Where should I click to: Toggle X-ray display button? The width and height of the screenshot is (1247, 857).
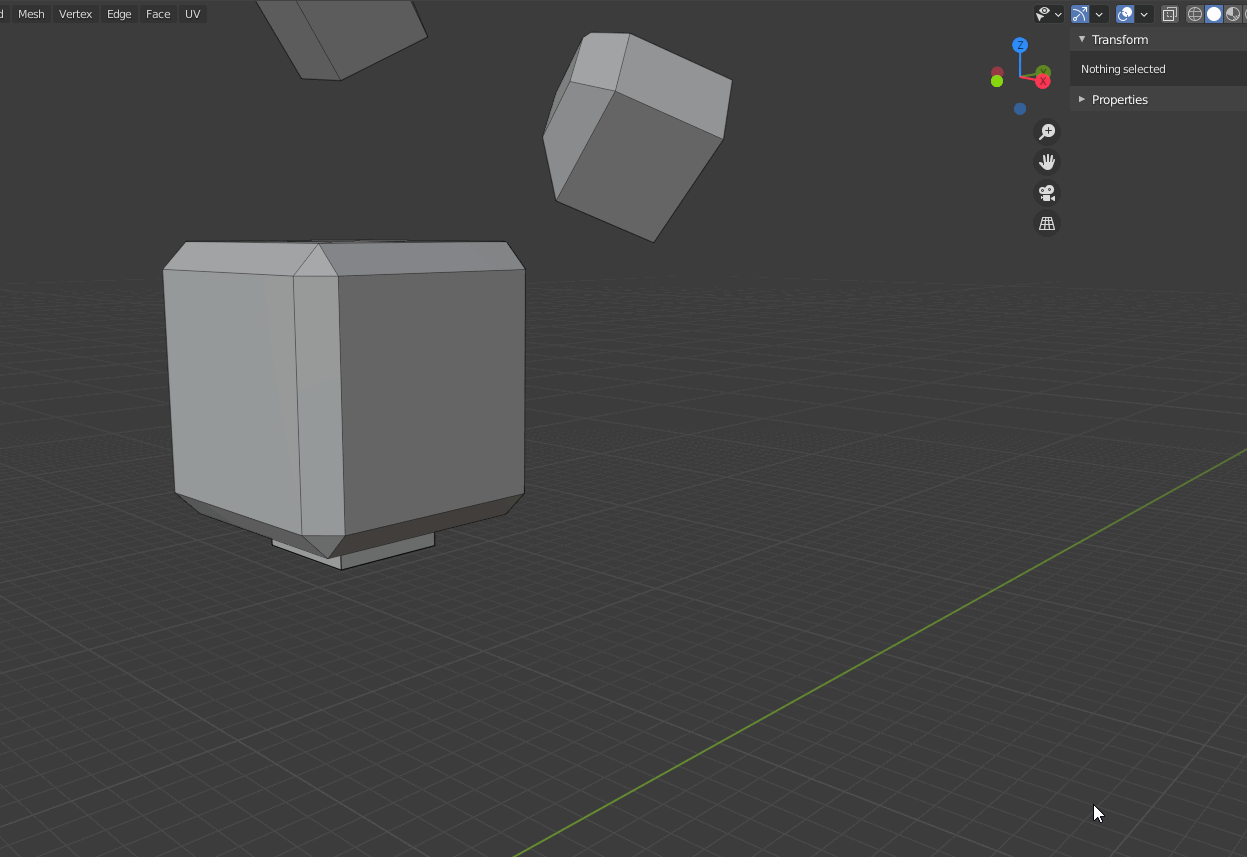[1169, 14]
